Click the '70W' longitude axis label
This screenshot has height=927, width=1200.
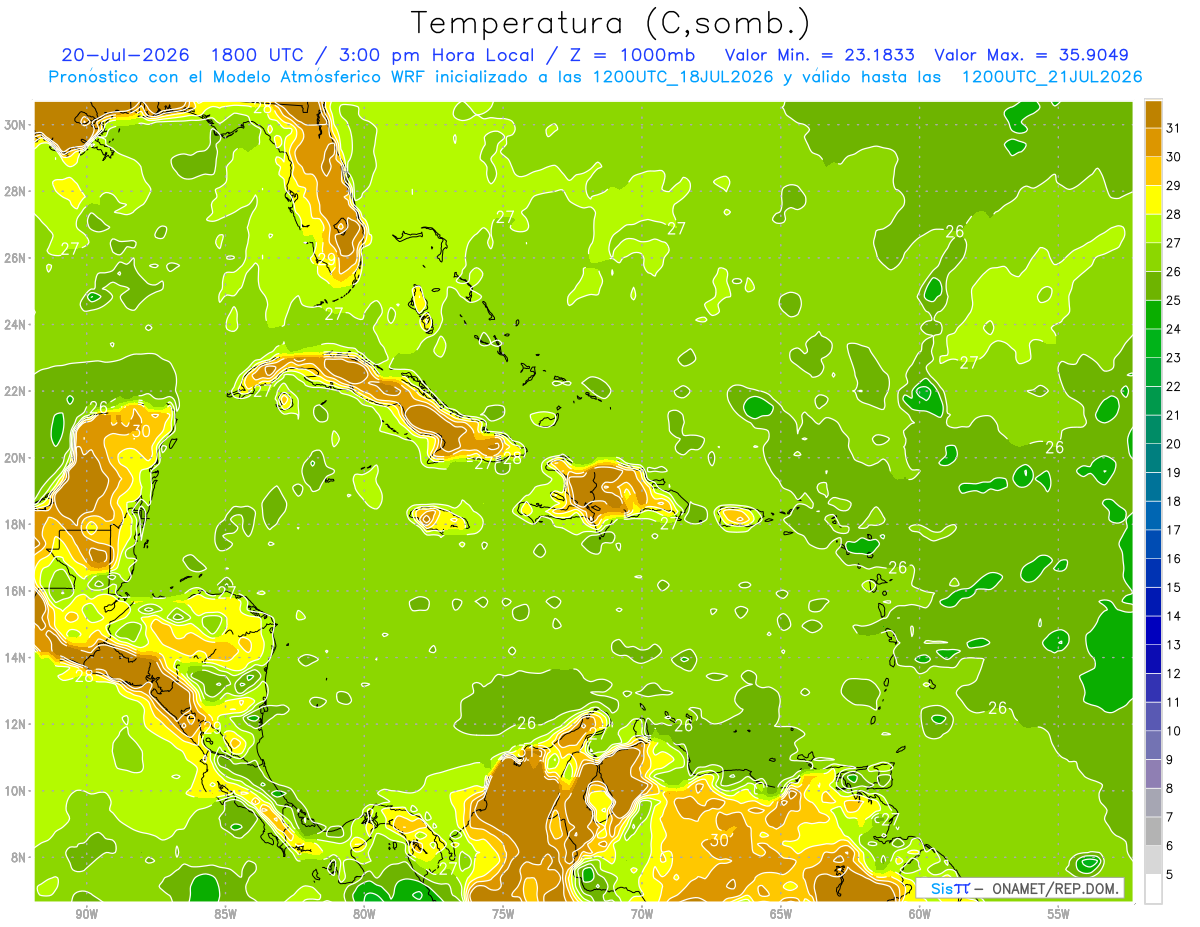coord(642,914)
